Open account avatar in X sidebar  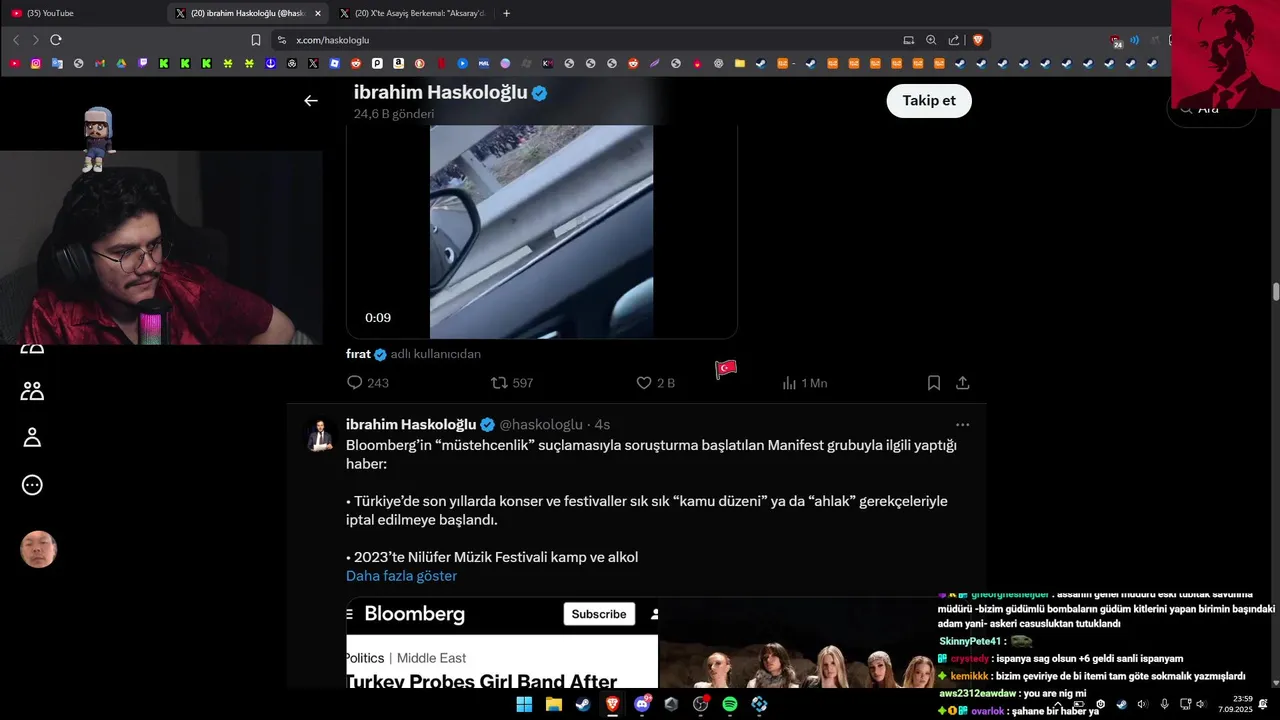tap(38, 549)
